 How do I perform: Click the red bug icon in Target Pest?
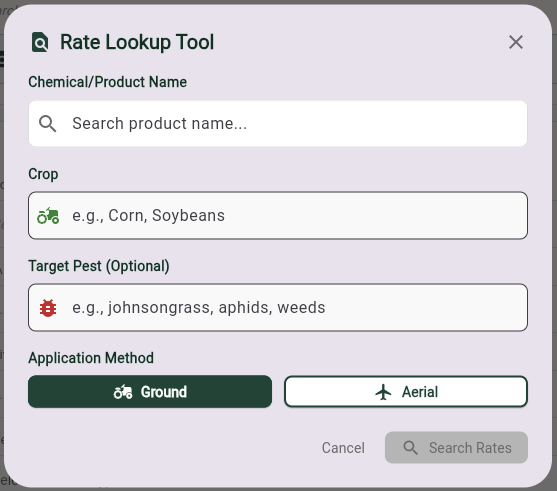point(48,308)
